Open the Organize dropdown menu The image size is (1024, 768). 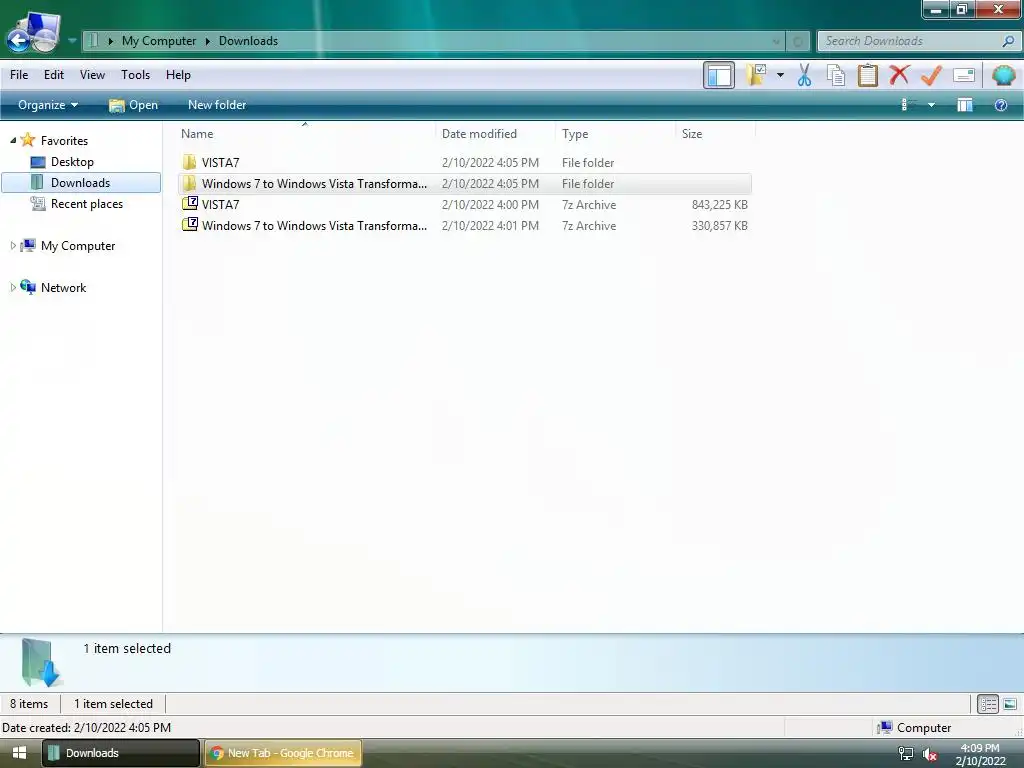pos(48,105)
